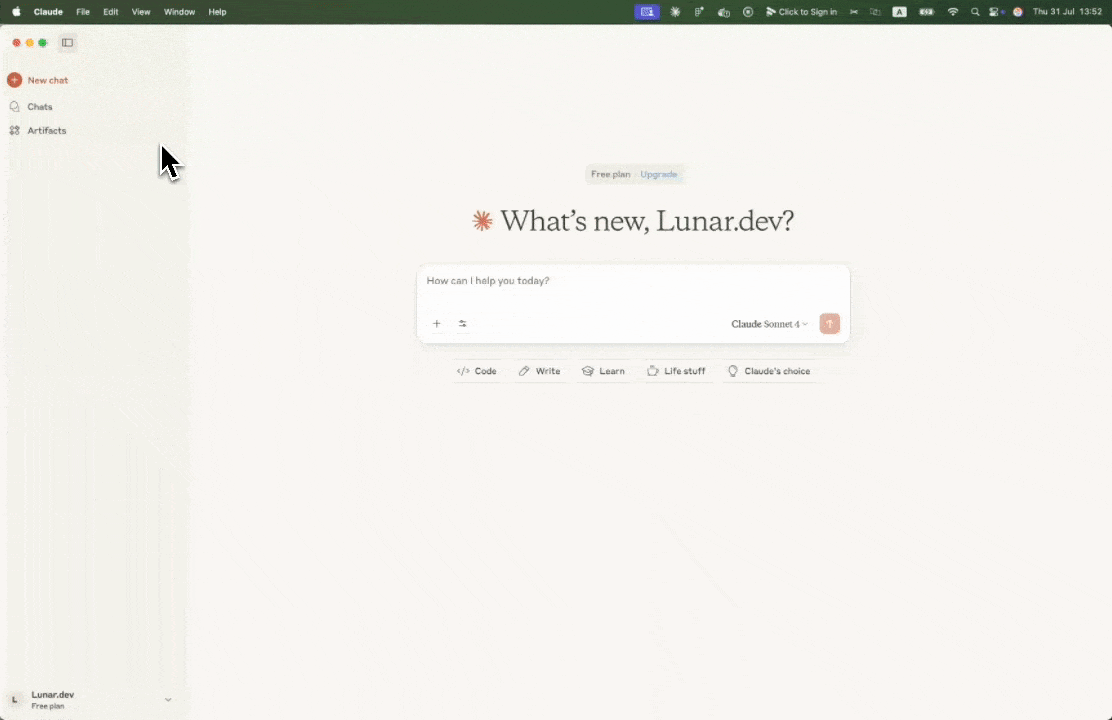
Task: Click the orange Claude starburst logo
Action: coord(482,221)
